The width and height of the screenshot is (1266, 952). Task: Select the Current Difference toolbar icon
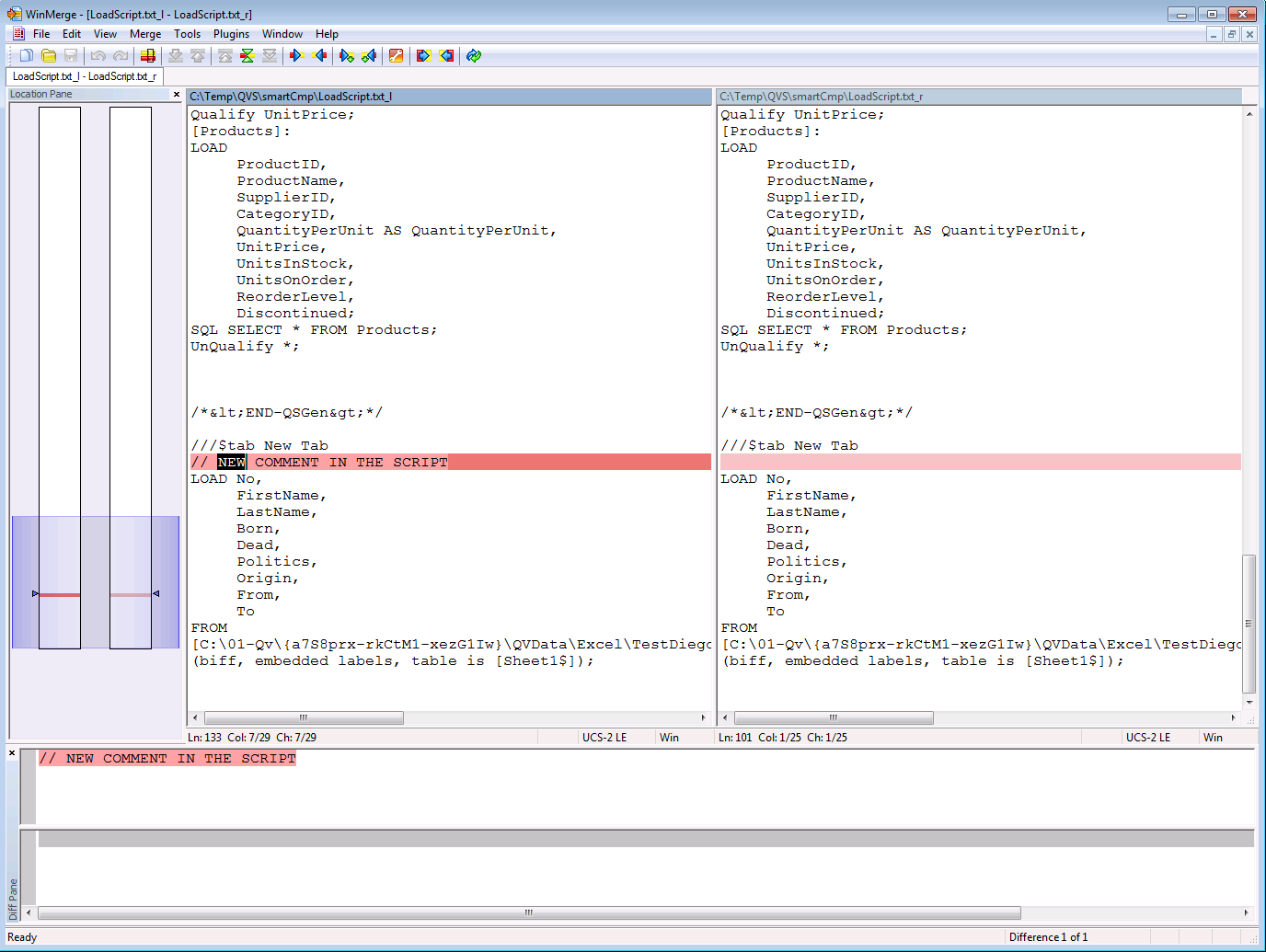[247, 56]
